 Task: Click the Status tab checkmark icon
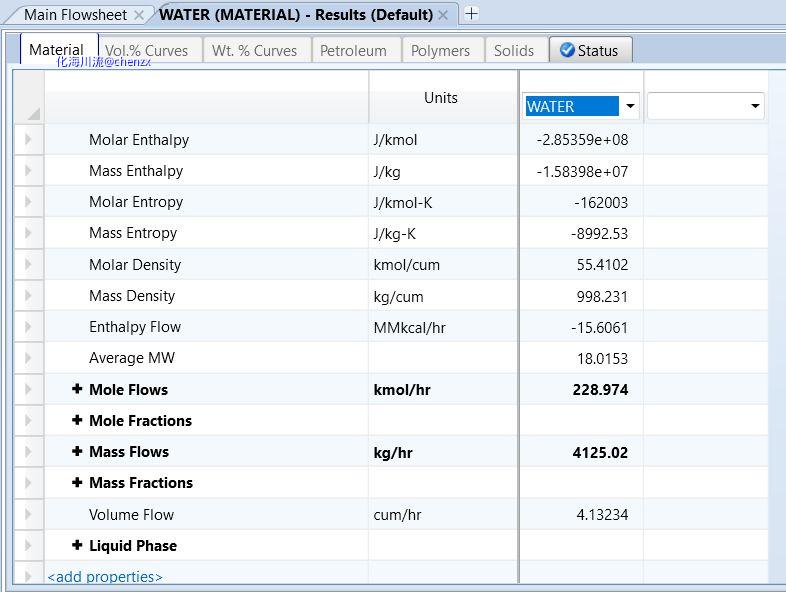pyautogui.click(x=567, y=50)
